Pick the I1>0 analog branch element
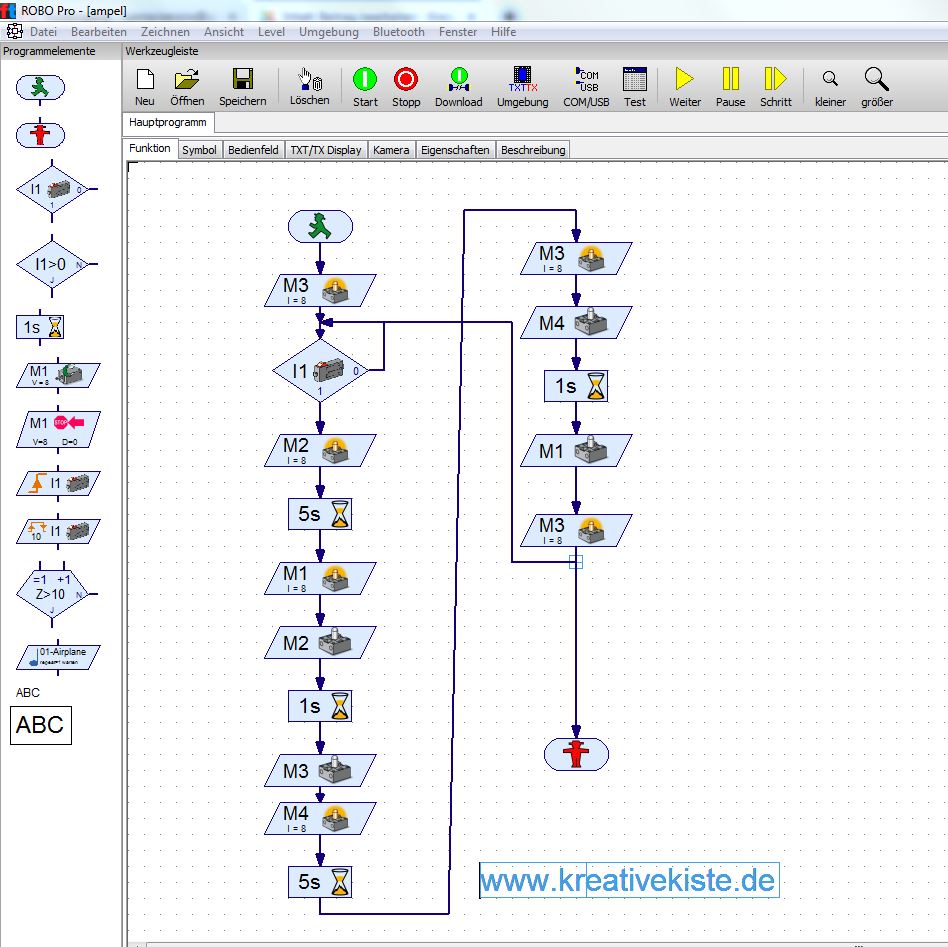 tap(53, 264)
